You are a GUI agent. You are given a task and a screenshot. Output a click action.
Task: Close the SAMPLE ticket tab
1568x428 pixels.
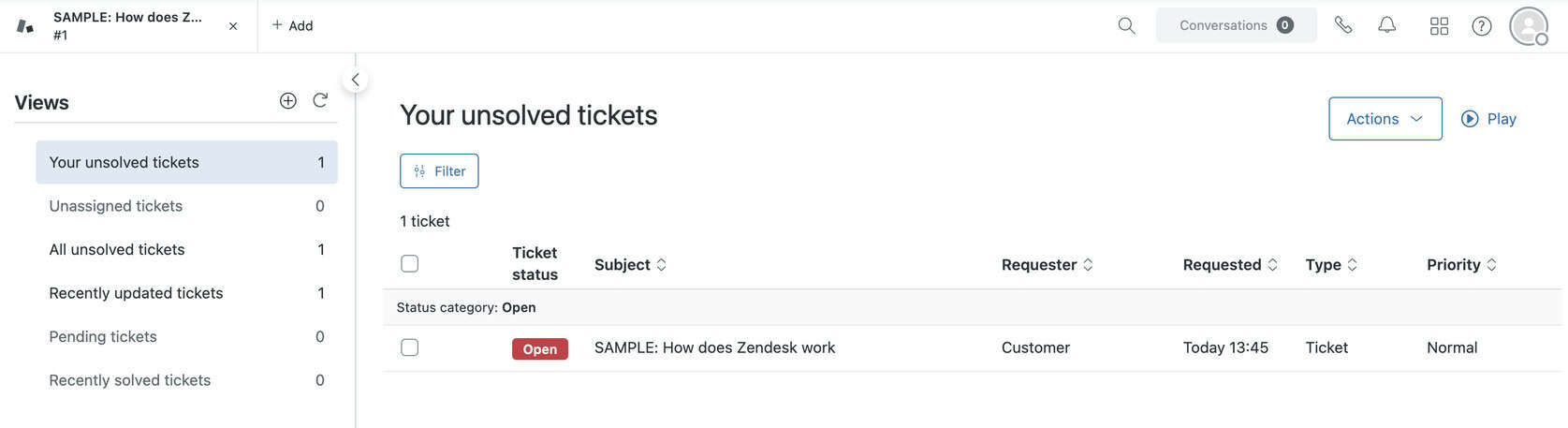233,26
